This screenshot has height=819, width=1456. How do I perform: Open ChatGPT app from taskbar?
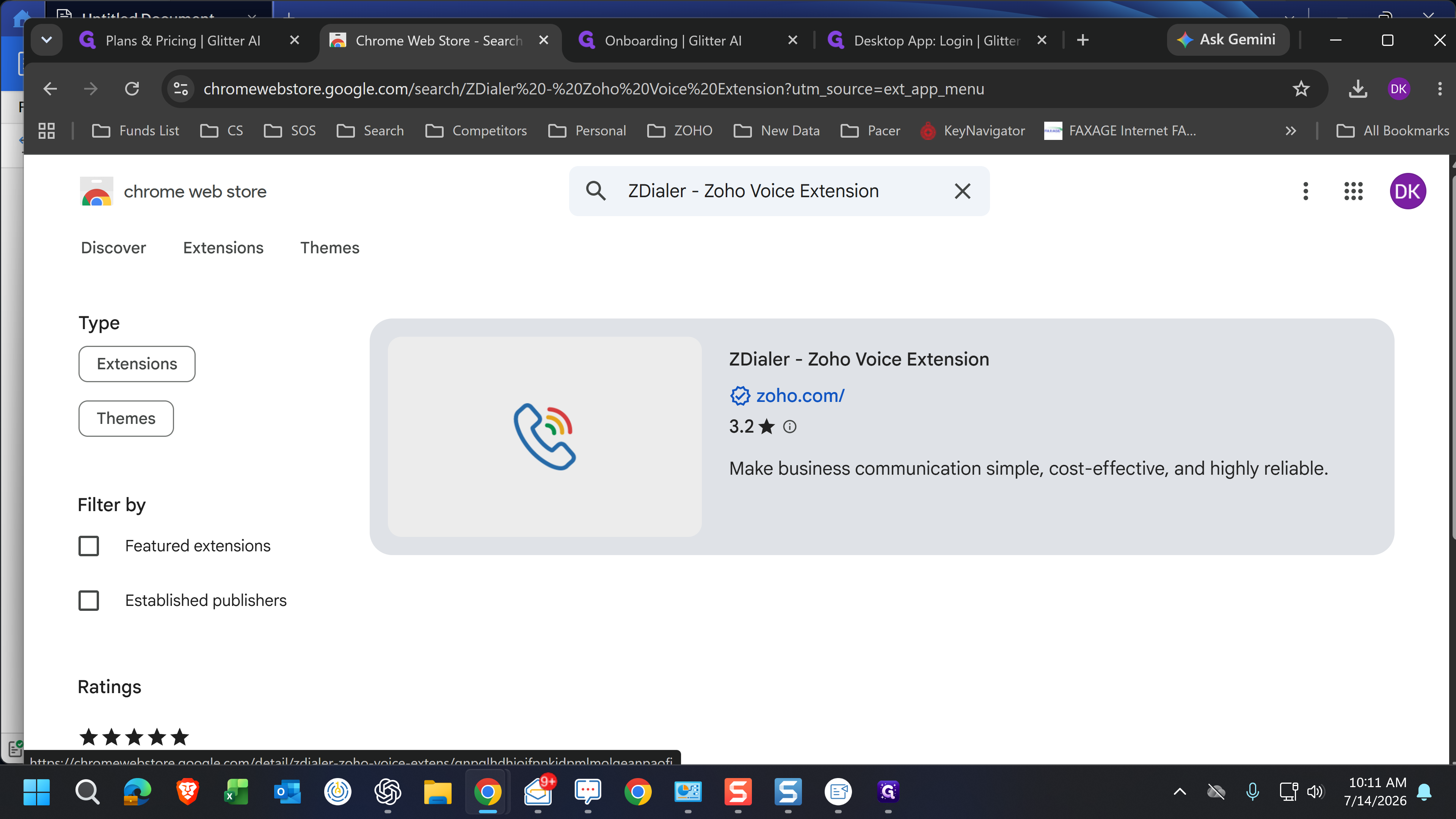[388, 792]
